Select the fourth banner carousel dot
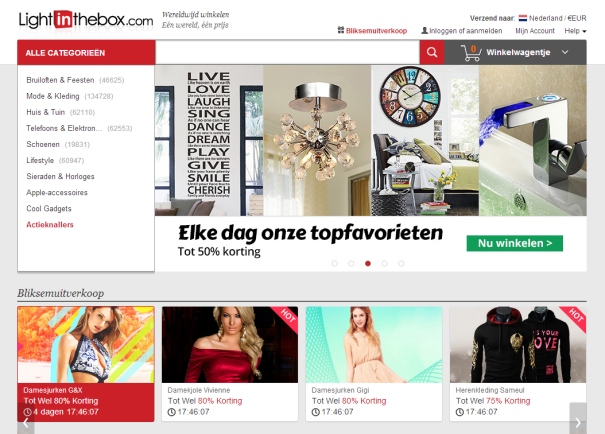Image resolution: width=605 pixels, height=434 pixels. (x=384, y=263)
